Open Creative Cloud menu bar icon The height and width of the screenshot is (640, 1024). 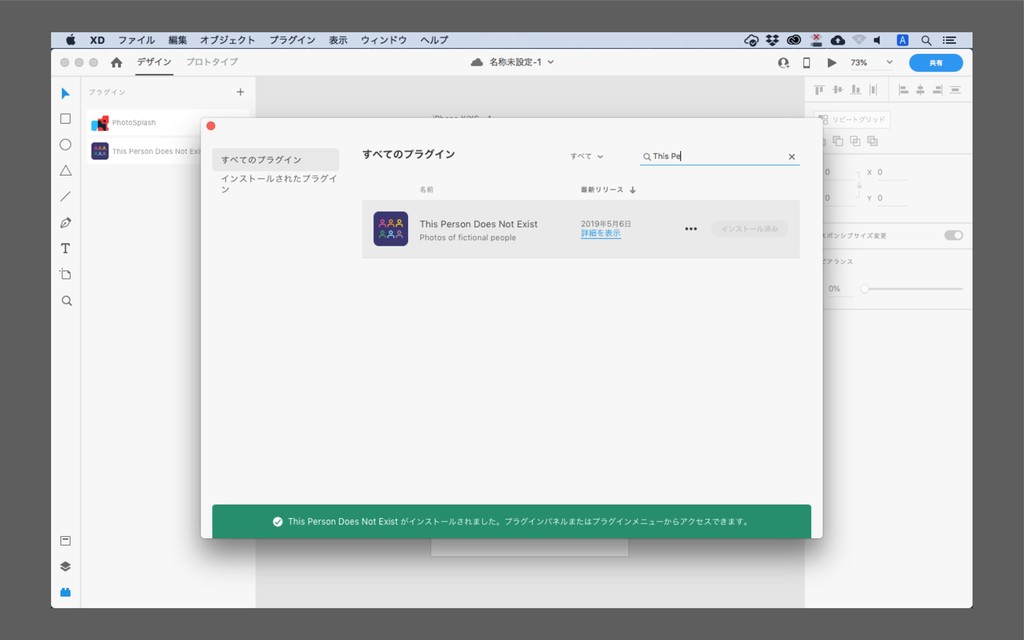pos(794,40)
